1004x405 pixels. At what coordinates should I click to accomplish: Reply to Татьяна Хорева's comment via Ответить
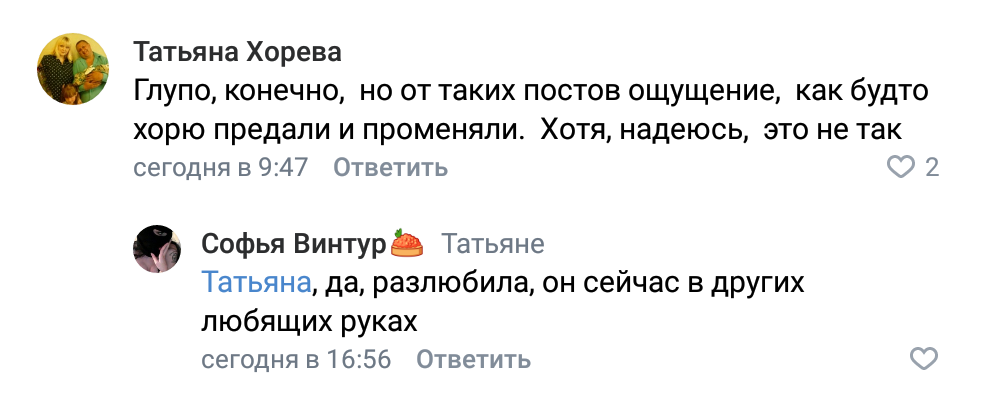click(x=389, y=167)
